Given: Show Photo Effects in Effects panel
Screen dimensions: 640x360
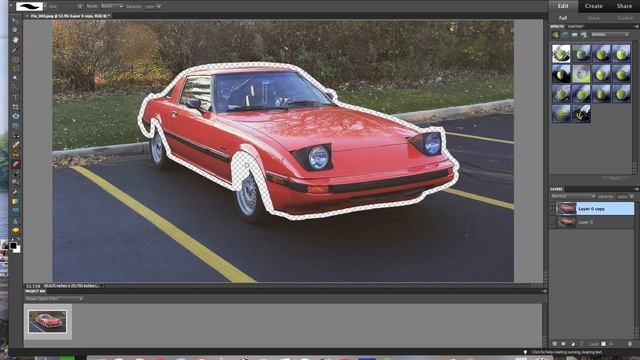Looking at the screenshot, I should click(574, 35).
